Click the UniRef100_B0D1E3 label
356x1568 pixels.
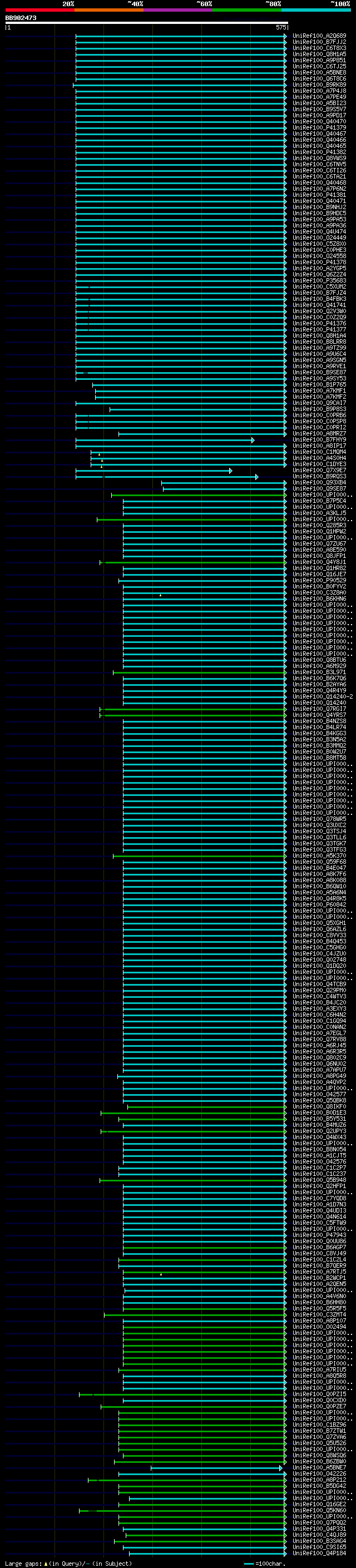[x=319, y=1112]
